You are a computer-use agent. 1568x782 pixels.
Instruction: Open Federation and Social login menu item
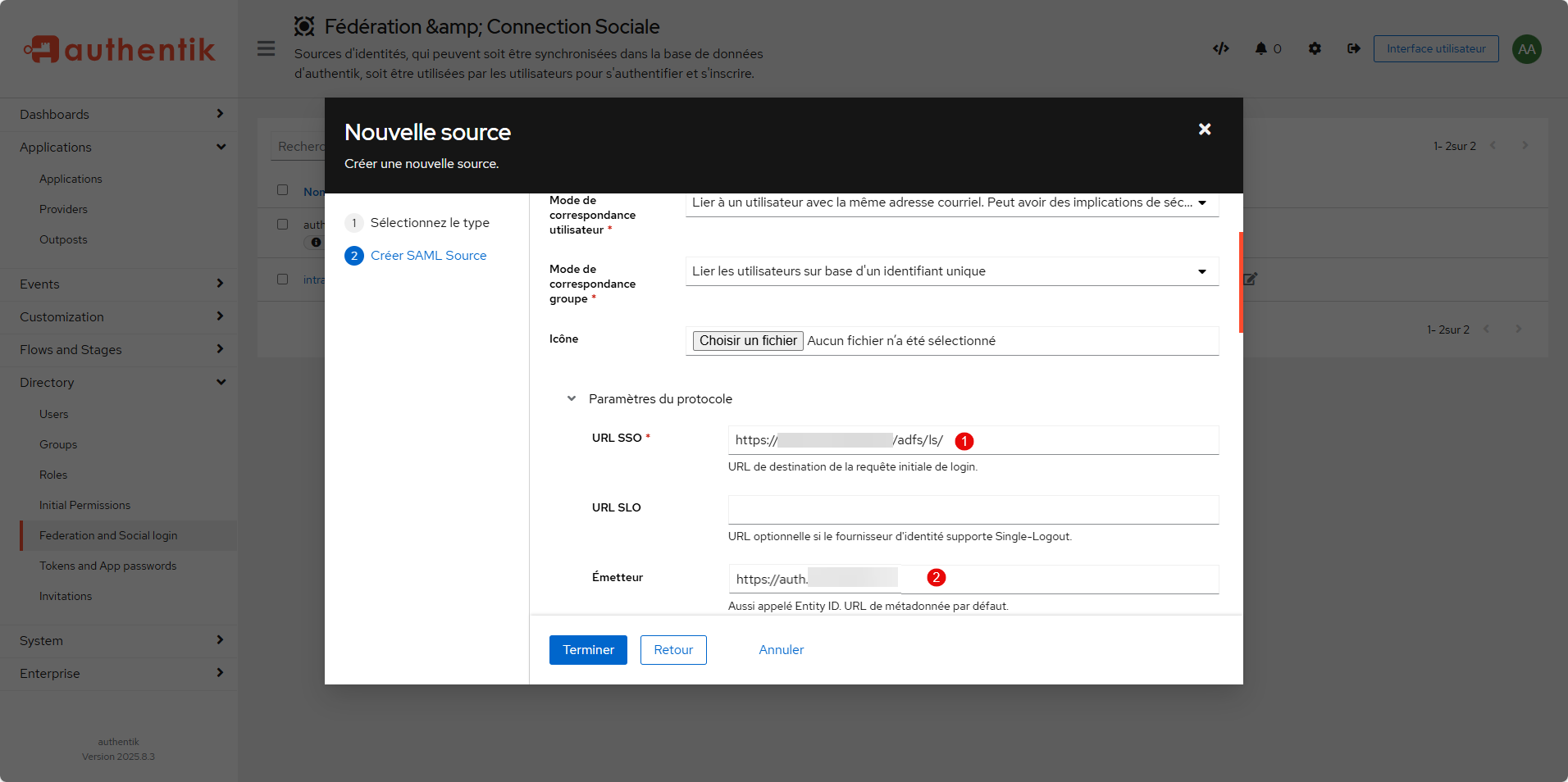tap(108, 535)
